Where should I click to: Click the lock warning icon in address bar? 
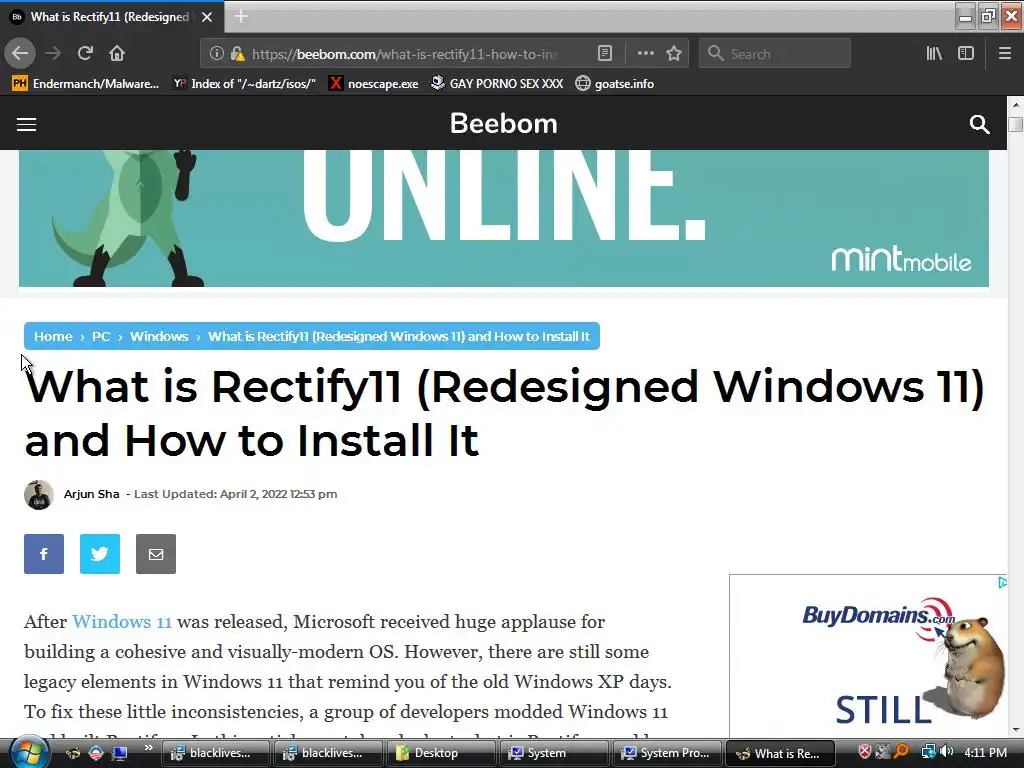click(x=238, y=54)
